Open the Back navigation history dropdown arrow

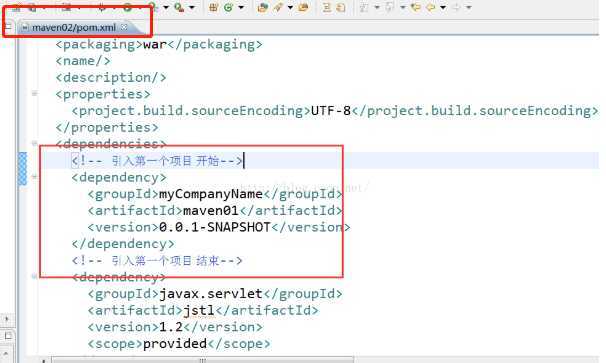coord(443,7)
